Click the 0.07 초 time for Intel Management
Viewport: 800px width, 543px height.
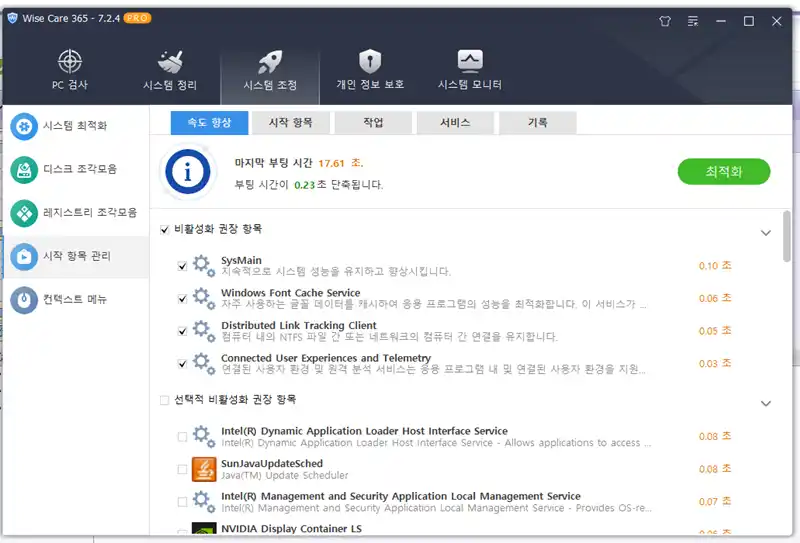715,502
